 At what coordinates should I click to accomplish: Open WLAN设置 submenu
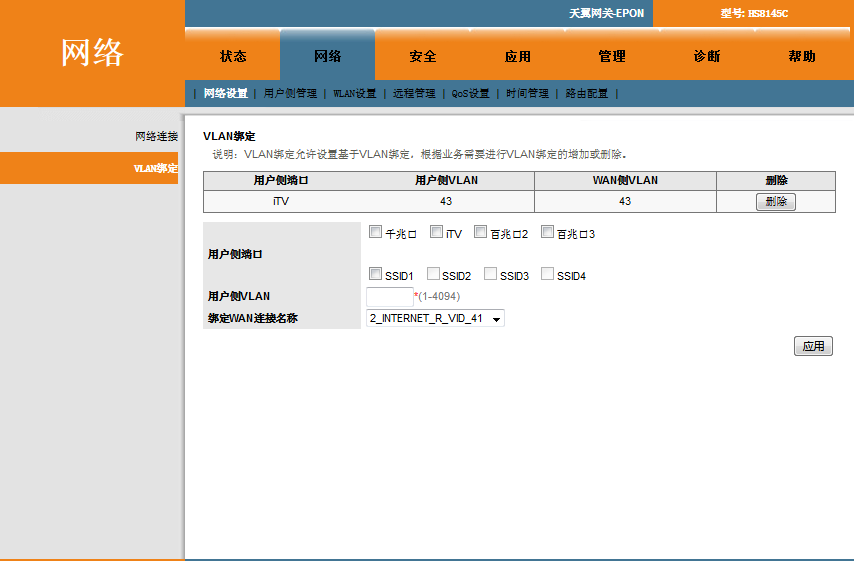pyautogui.click(x=354, y=93)
